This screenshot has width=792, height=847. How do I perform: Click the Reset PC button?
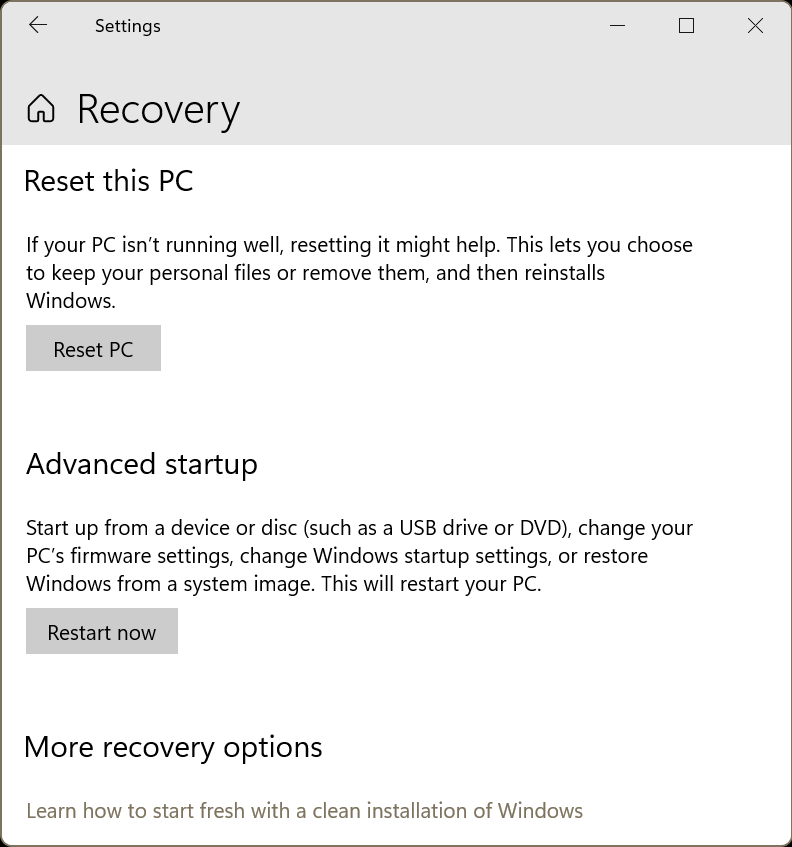93,348
